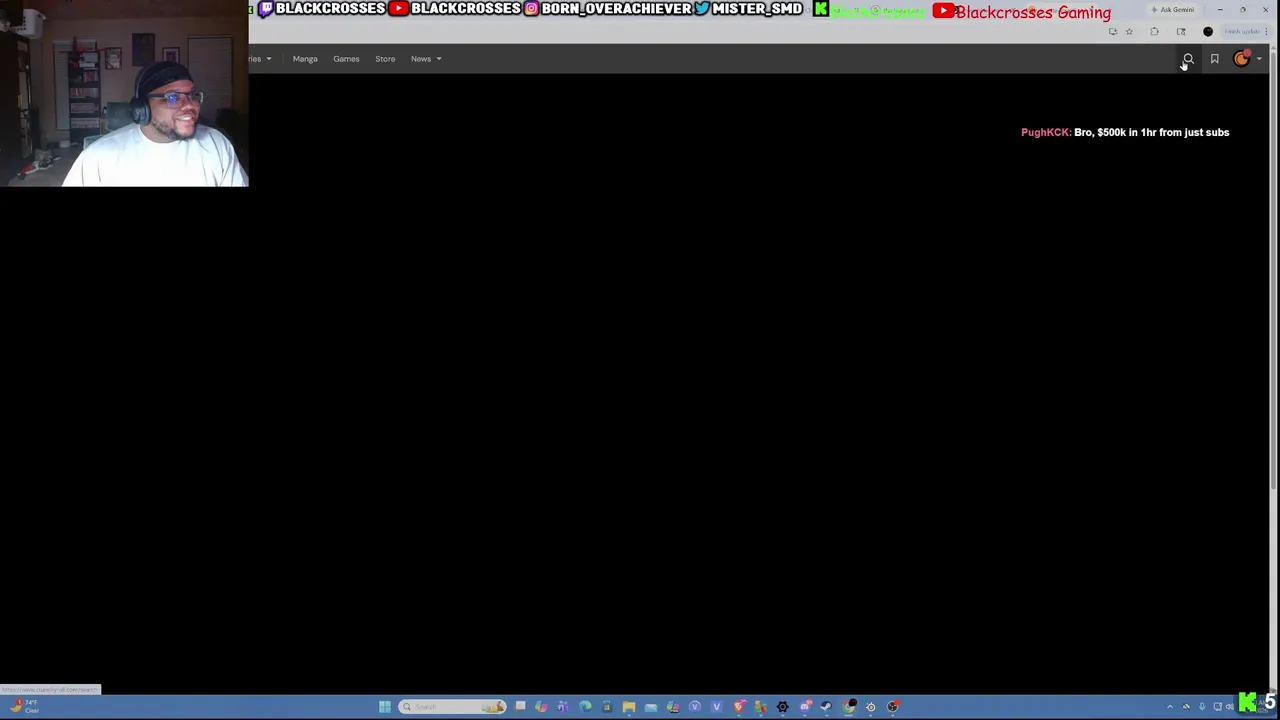Viewport: 1280px width, 720px height.
Task: Open the Chrome three-dot menu
Action: [1267, 31]
